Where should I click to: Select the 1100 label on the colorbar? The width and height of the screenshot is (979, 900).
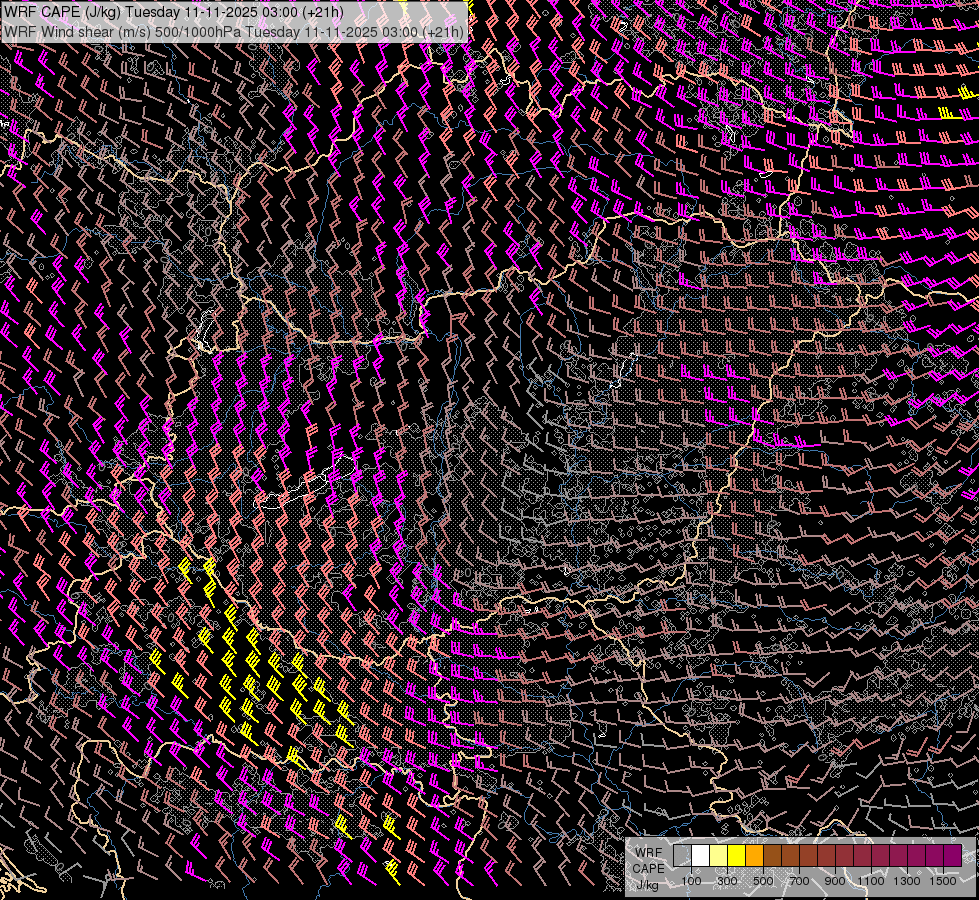click(x=871, y=881)
